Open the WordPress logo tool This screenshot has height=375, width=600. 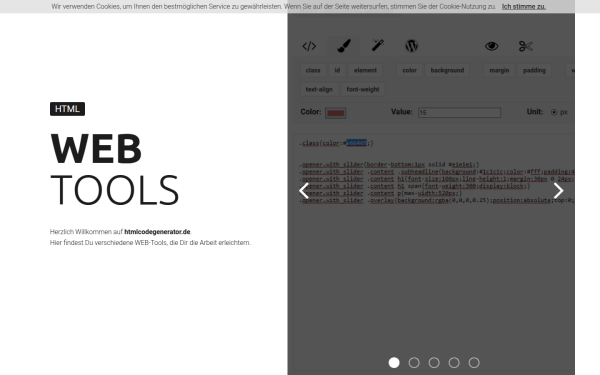411,46
